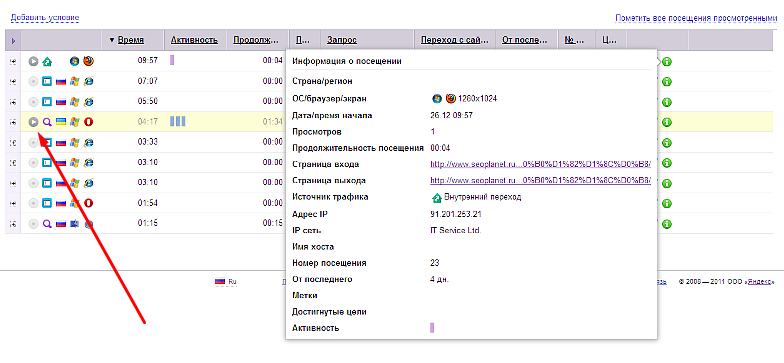Sort table by От после... column
The width and height of the screenshot is (784, 363).
pyautogui.click(x=525, y=40)
